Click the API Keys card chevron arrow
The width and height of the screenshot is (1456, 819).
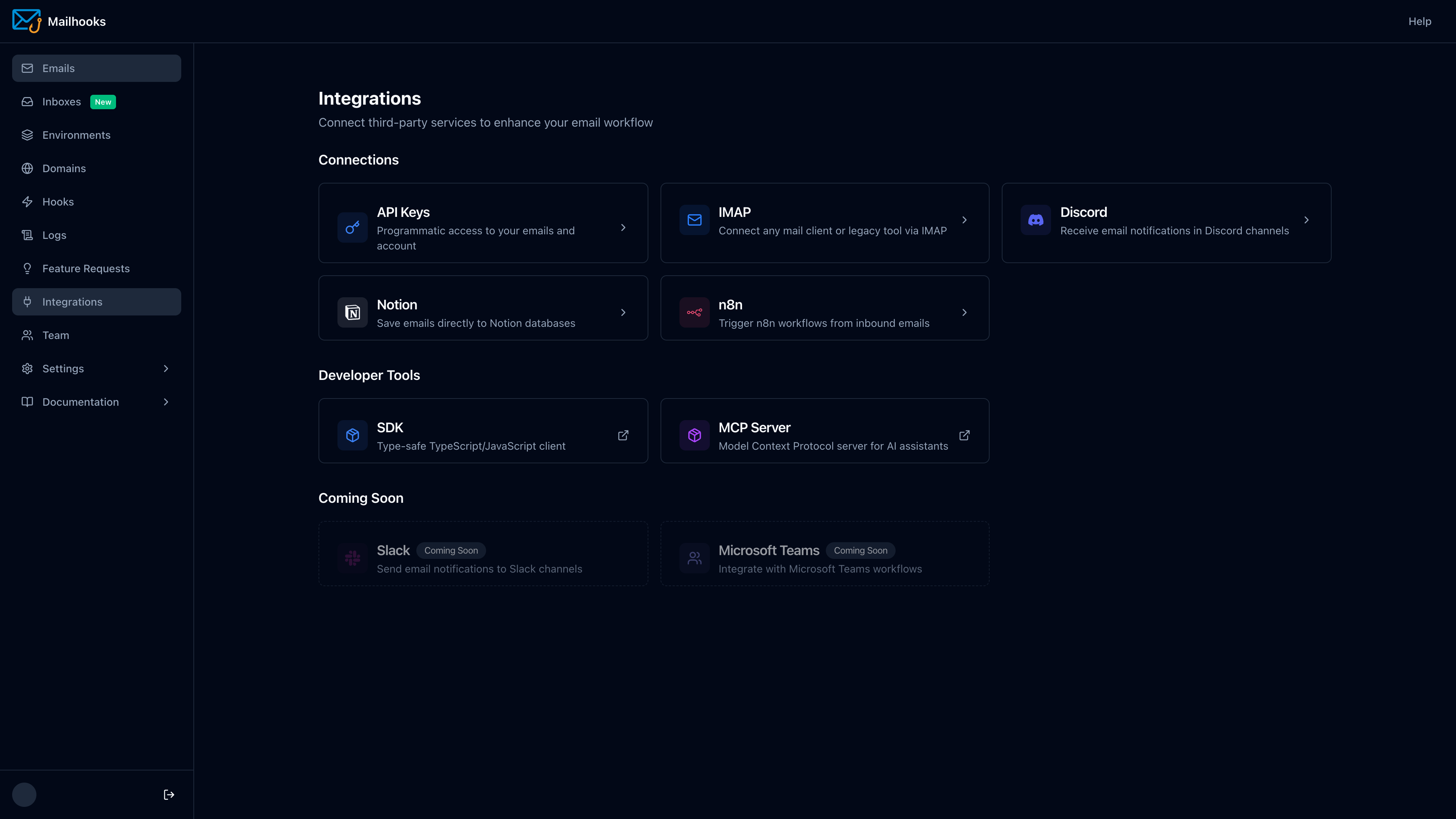click(x=623, y=227)
